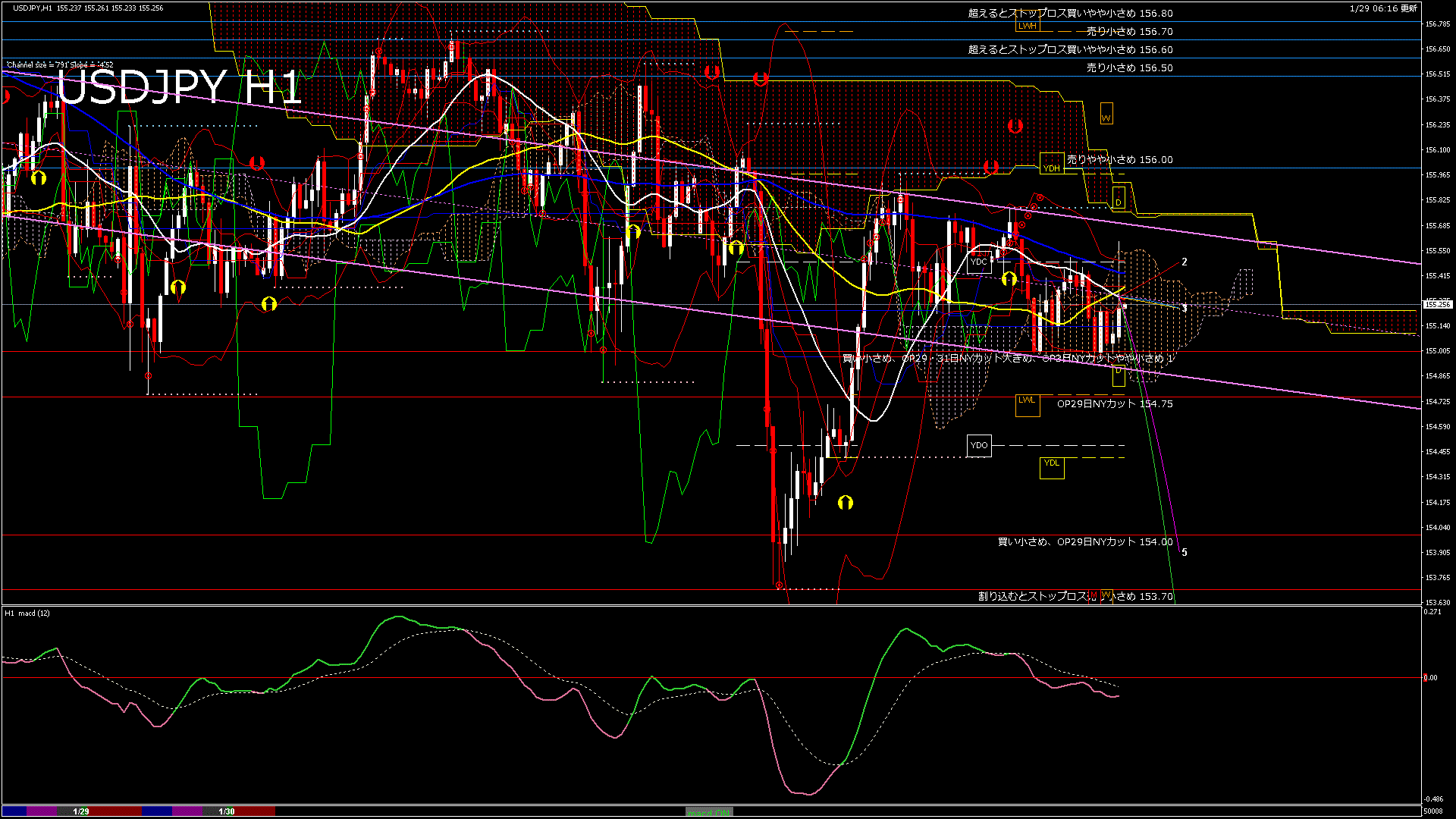Click the Channel size slope label
Viewport: 1456px width, 819px height.
pyautogui.click(x=60, y=65)
